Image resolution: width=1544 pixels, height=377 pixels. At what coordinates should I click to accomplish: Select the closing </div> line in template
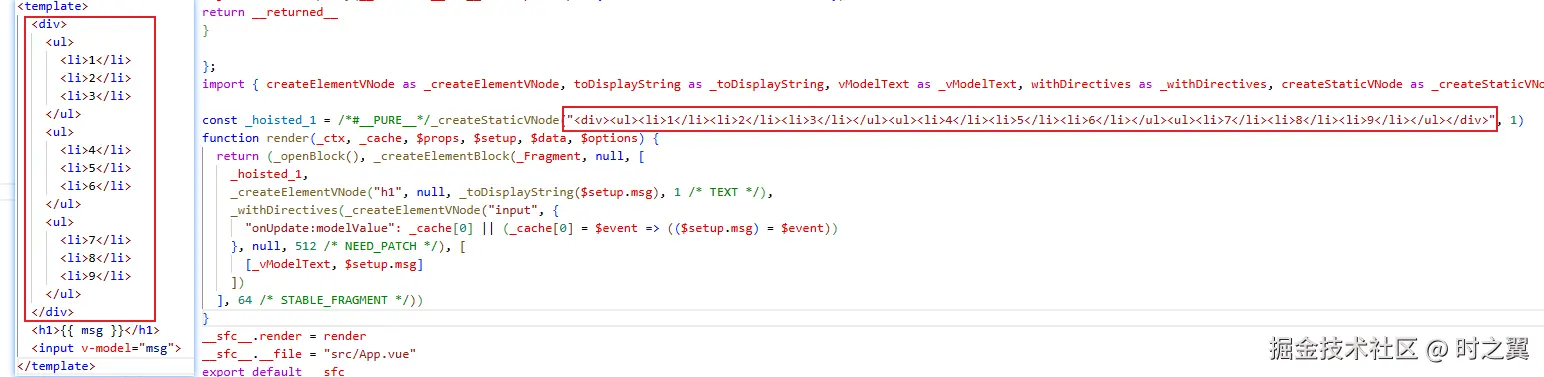coord(53,312)
